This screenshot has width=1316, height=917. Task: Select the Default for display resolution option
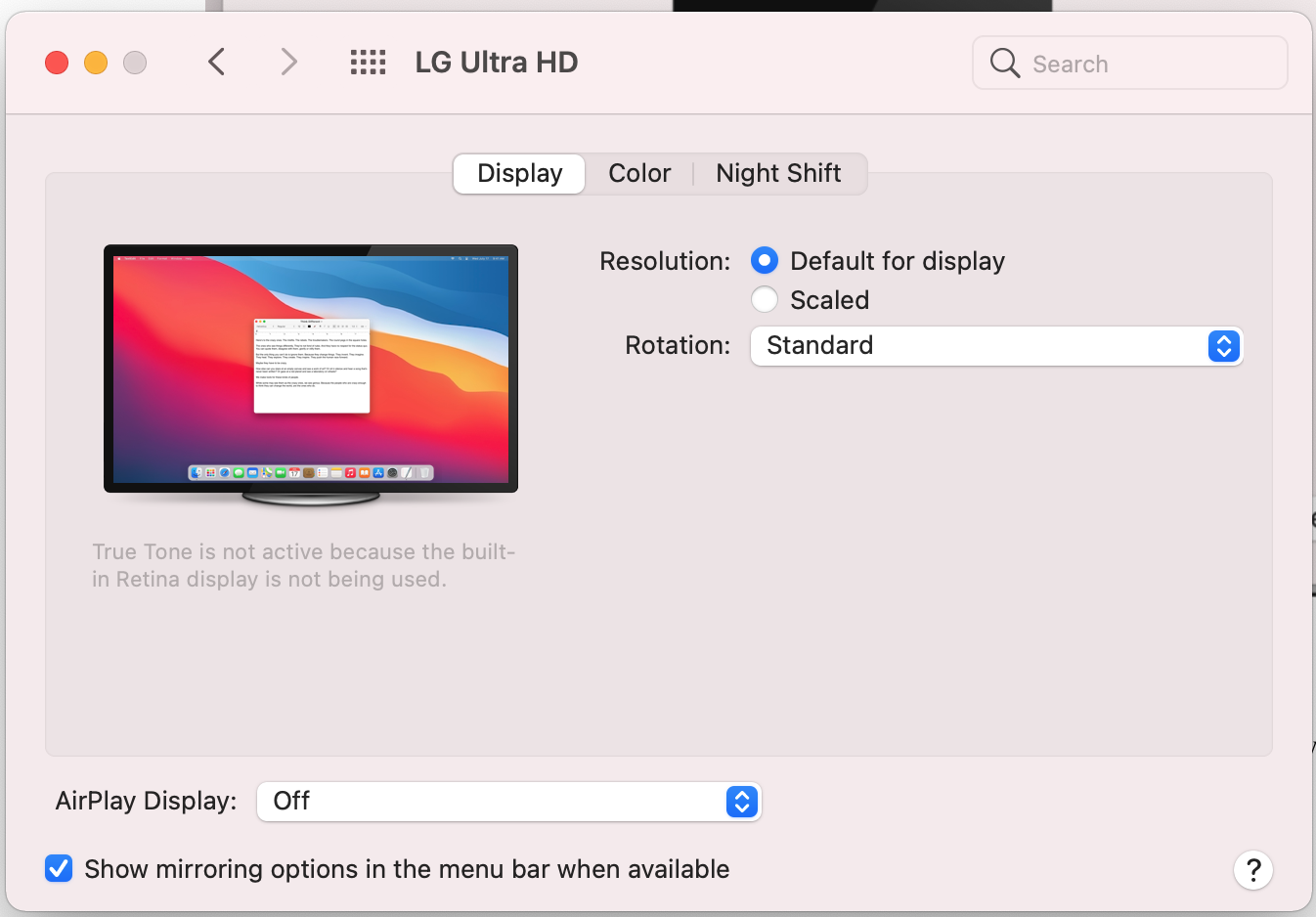click(x=765, y=261)
